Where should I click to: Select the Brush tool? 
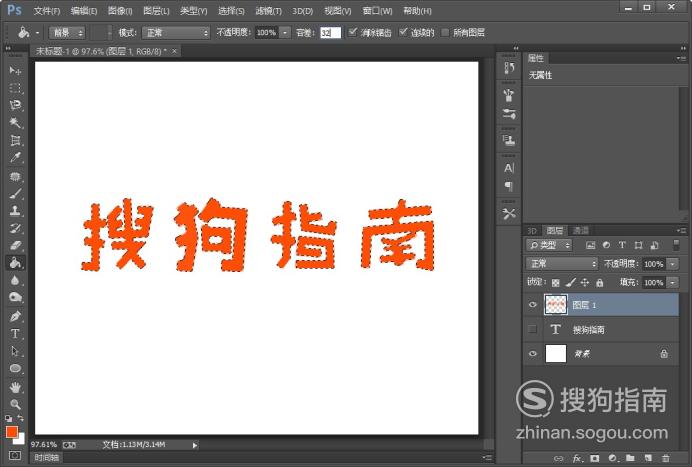[15, 193]
